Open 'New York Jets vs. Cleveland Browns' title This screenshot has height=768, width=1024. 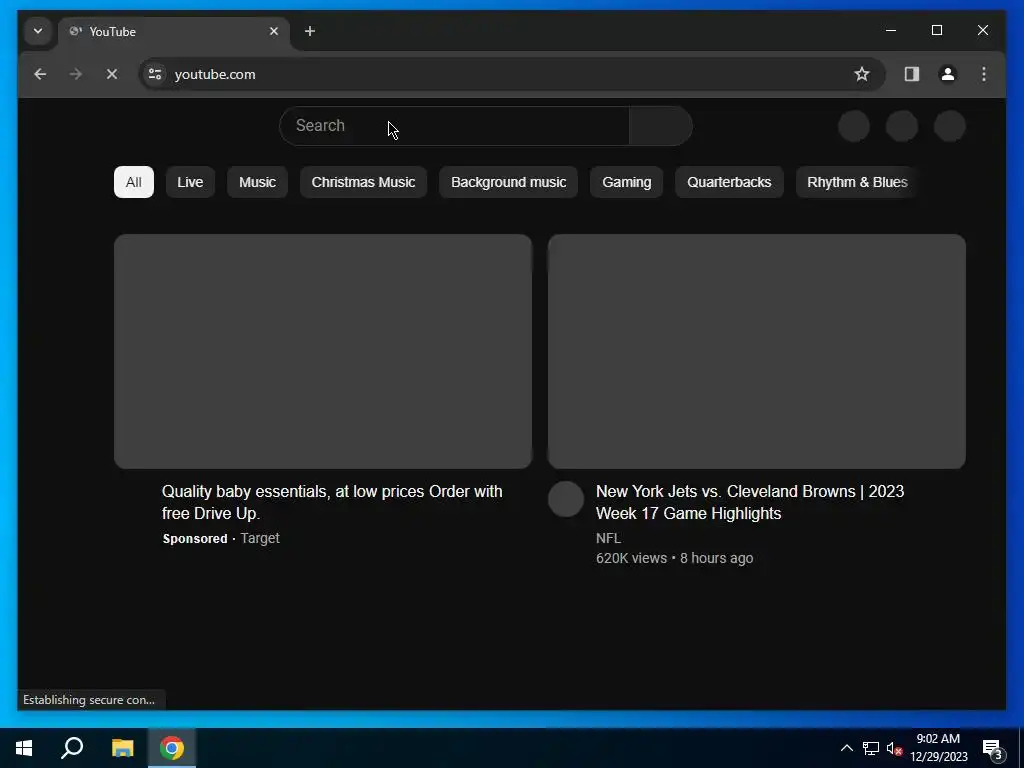[750, 502]
